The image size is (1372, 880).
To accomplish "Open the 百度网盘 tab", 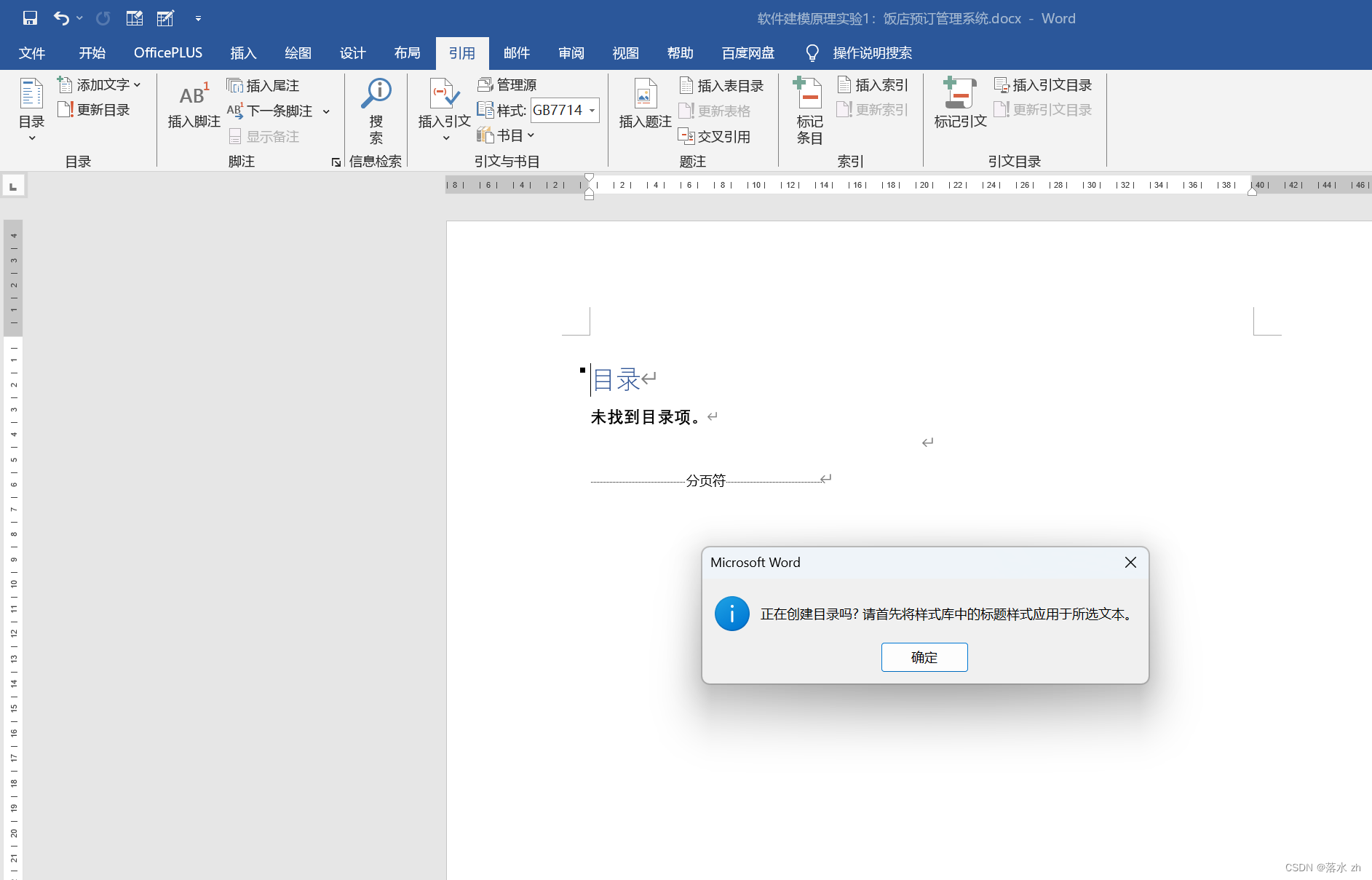I will click(x=748, y=53).
